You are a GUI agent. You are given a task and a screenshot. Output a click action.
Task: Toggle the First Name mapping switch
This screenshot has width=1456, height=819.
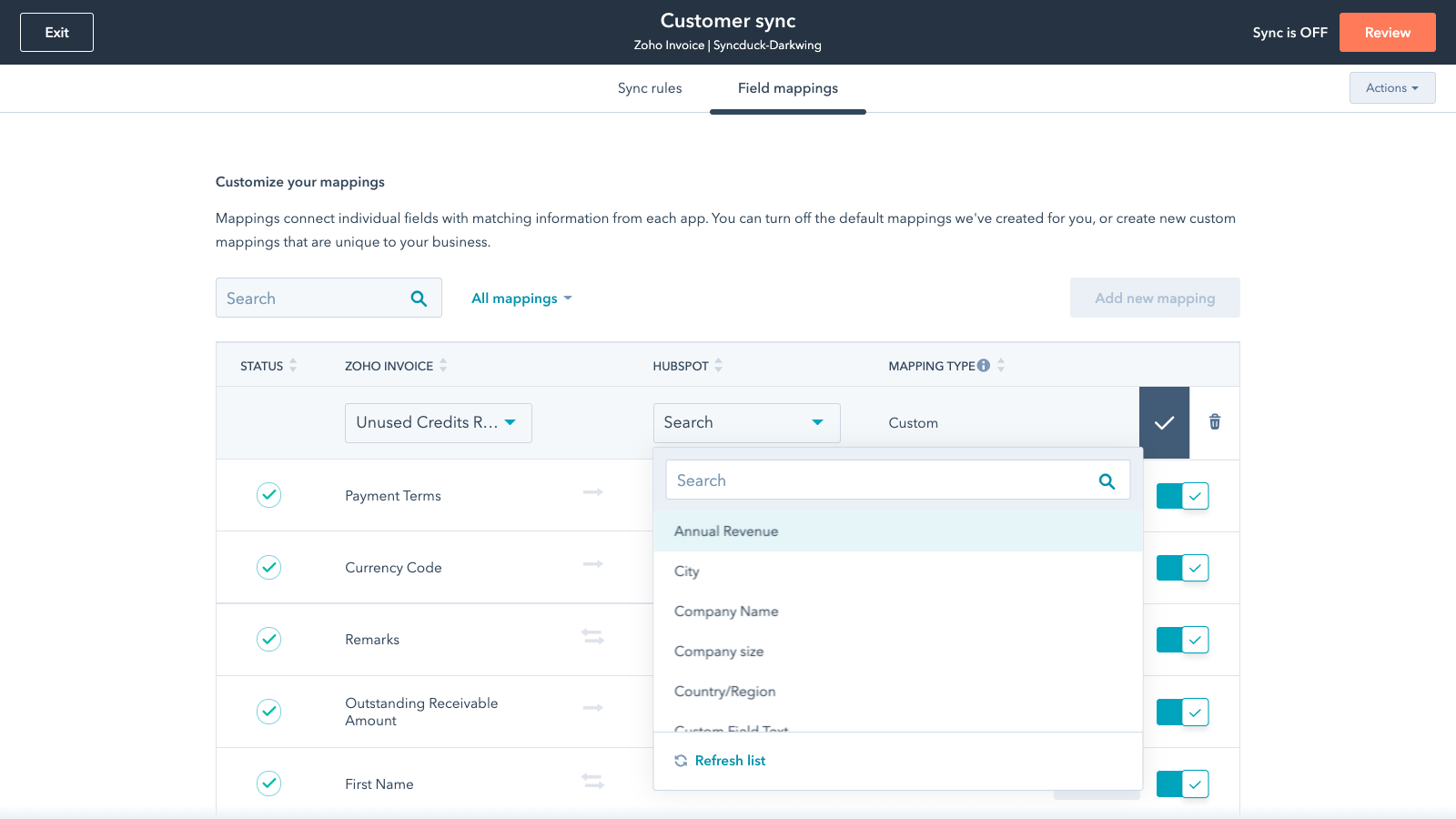tap(1182, 784)
